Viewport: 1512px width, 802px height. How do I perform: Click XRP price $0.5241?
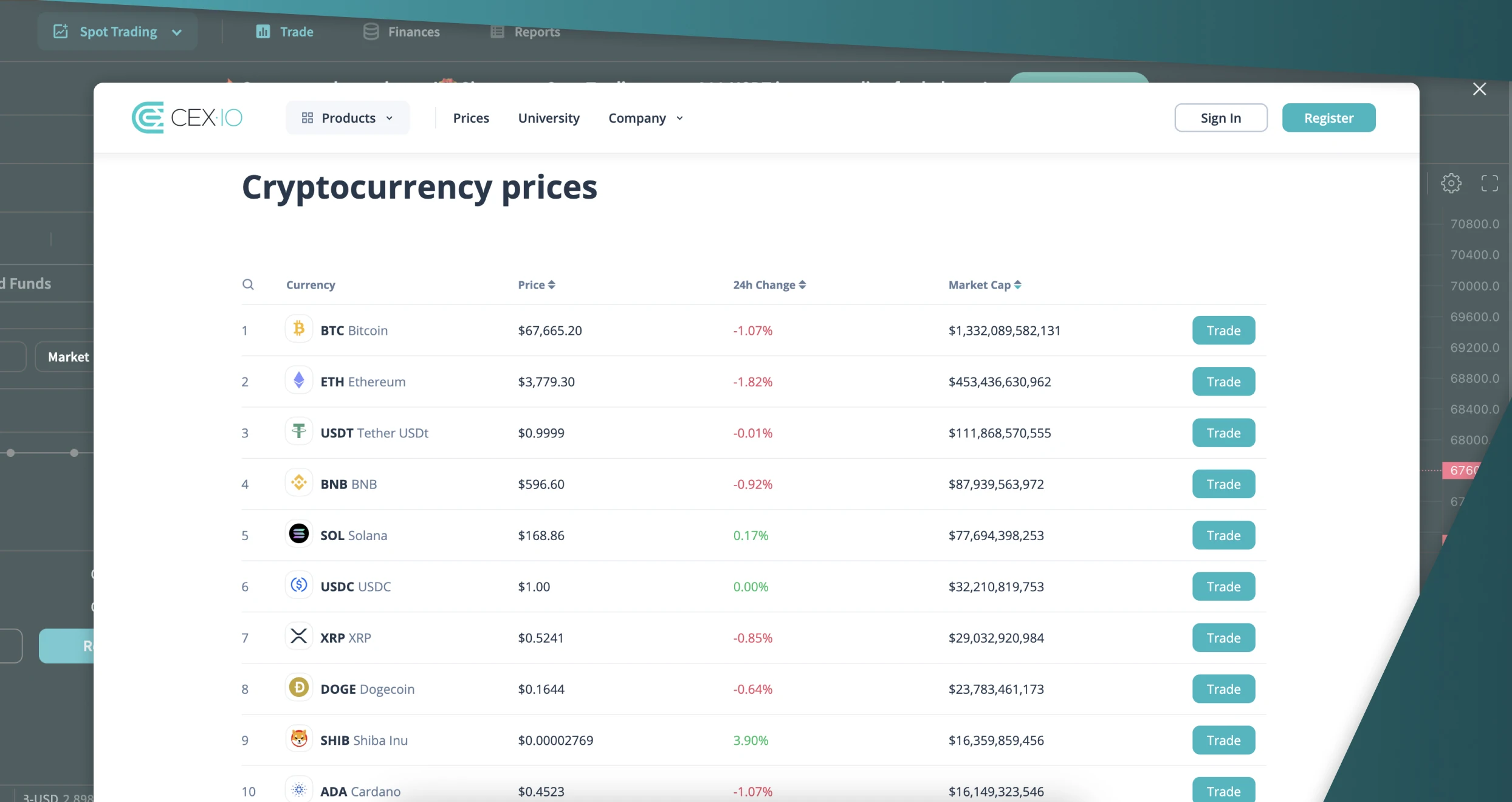click(541, 638)
